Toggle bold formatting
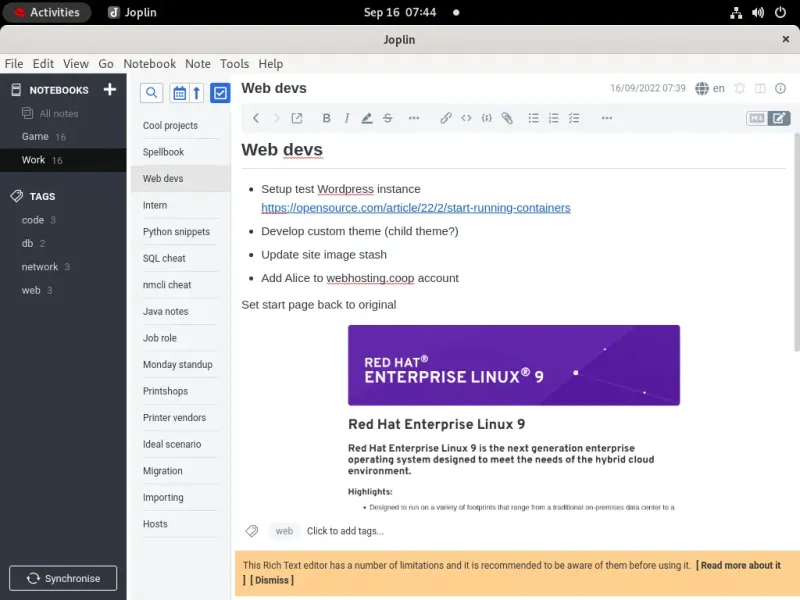The height and width of the screenshot is (600, 800). 326,118
